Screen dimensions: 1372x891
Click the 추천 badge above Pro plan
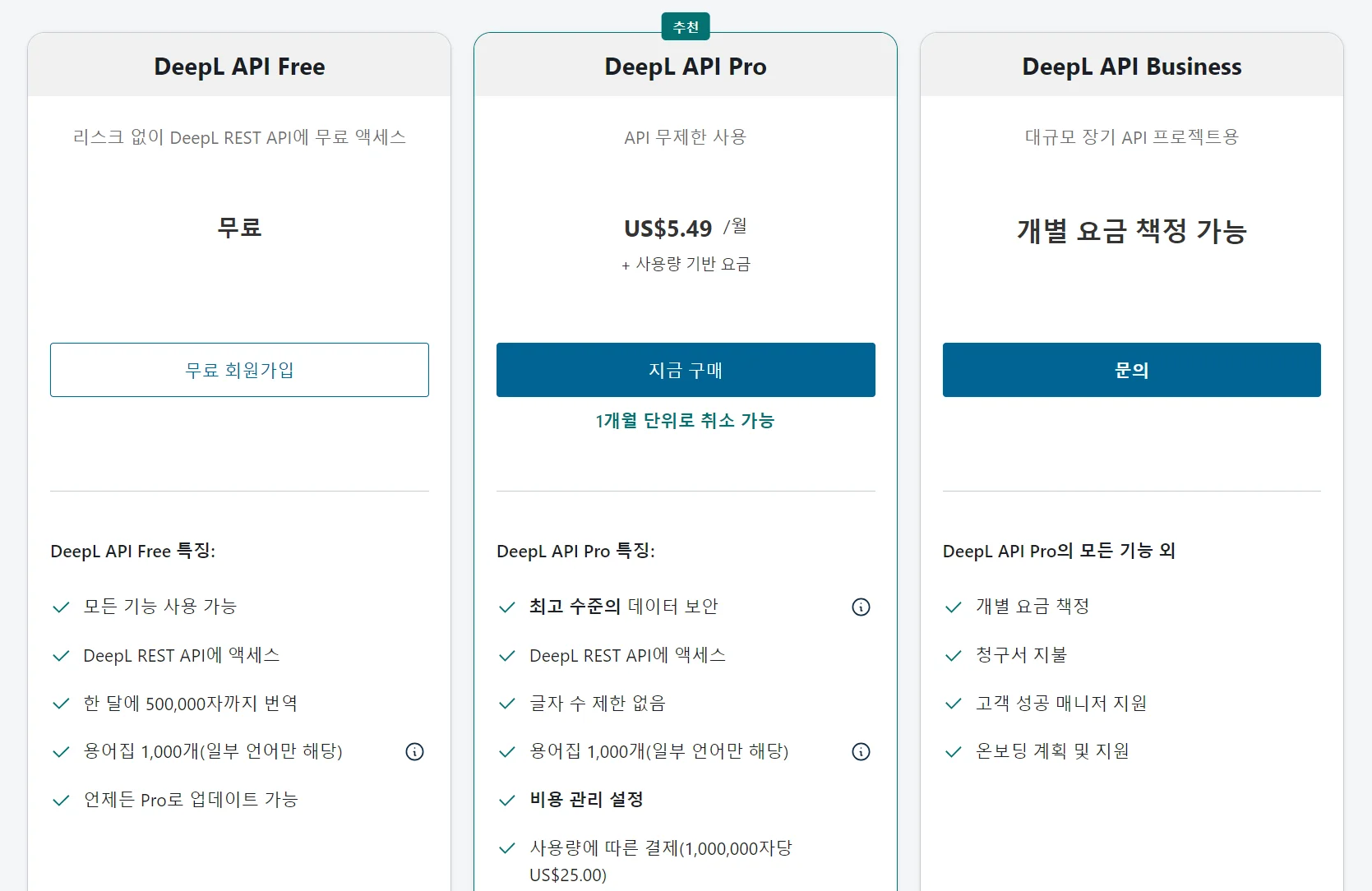coord(686,27)
